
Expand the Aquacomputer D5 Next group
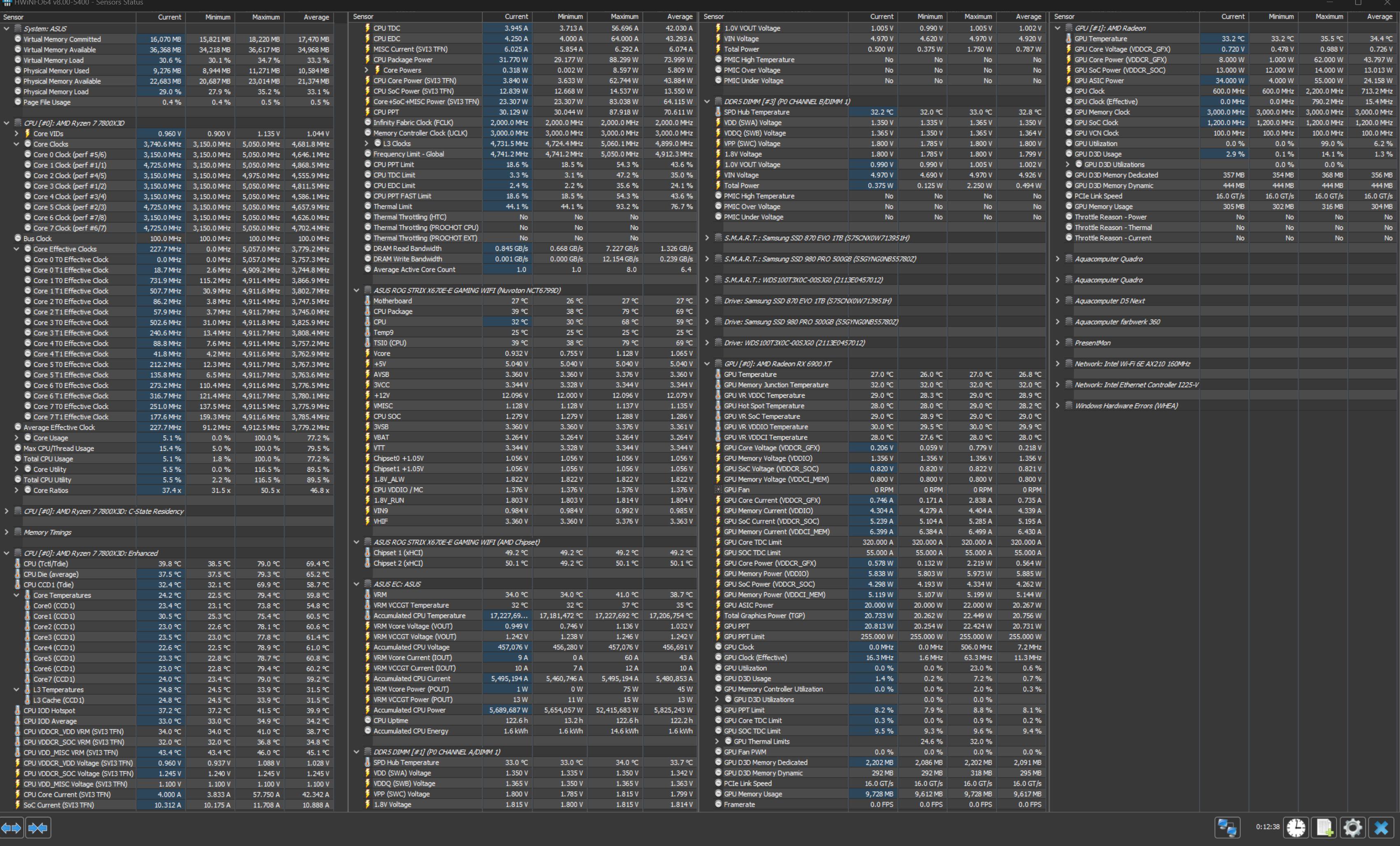coord(1058,301)
